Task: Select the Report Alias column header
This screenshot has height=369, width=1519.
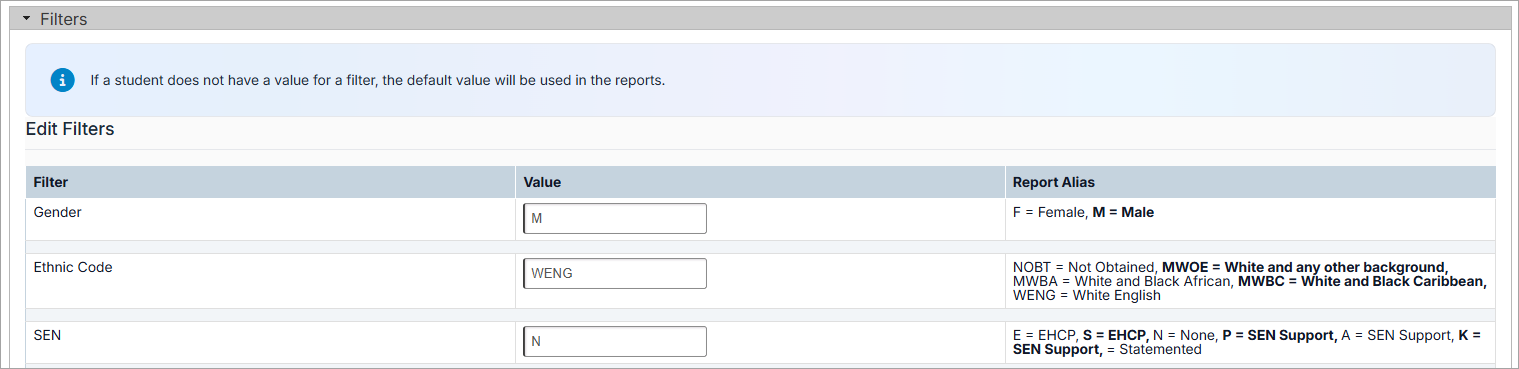Action: (x=1054, y=182)
